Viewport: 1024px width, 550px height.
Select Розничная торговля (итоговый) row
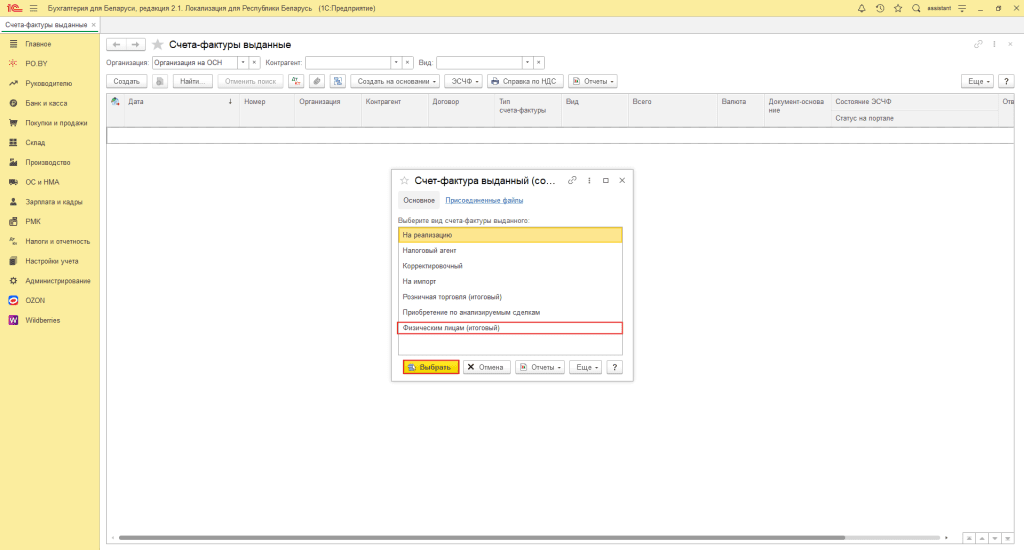point(510,297)
